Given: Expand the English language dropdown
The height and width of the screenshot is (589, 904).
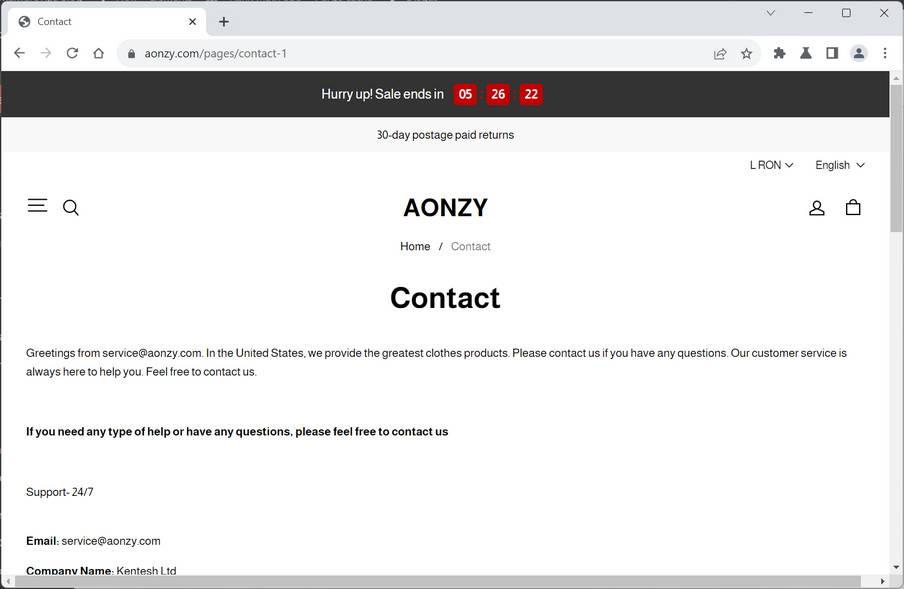Looking at the screenshot, I should tap(839, 165).
